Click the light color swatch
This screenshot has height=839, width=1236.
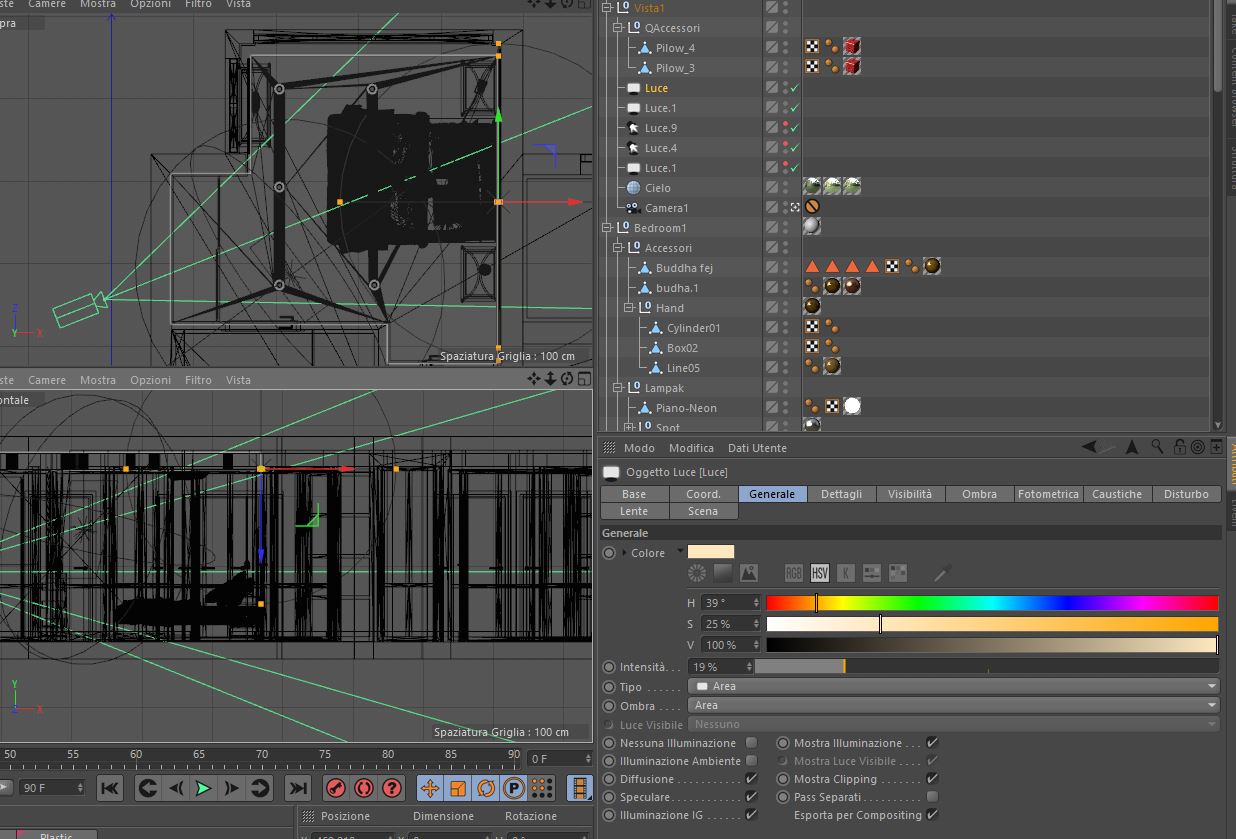[711, 552]
